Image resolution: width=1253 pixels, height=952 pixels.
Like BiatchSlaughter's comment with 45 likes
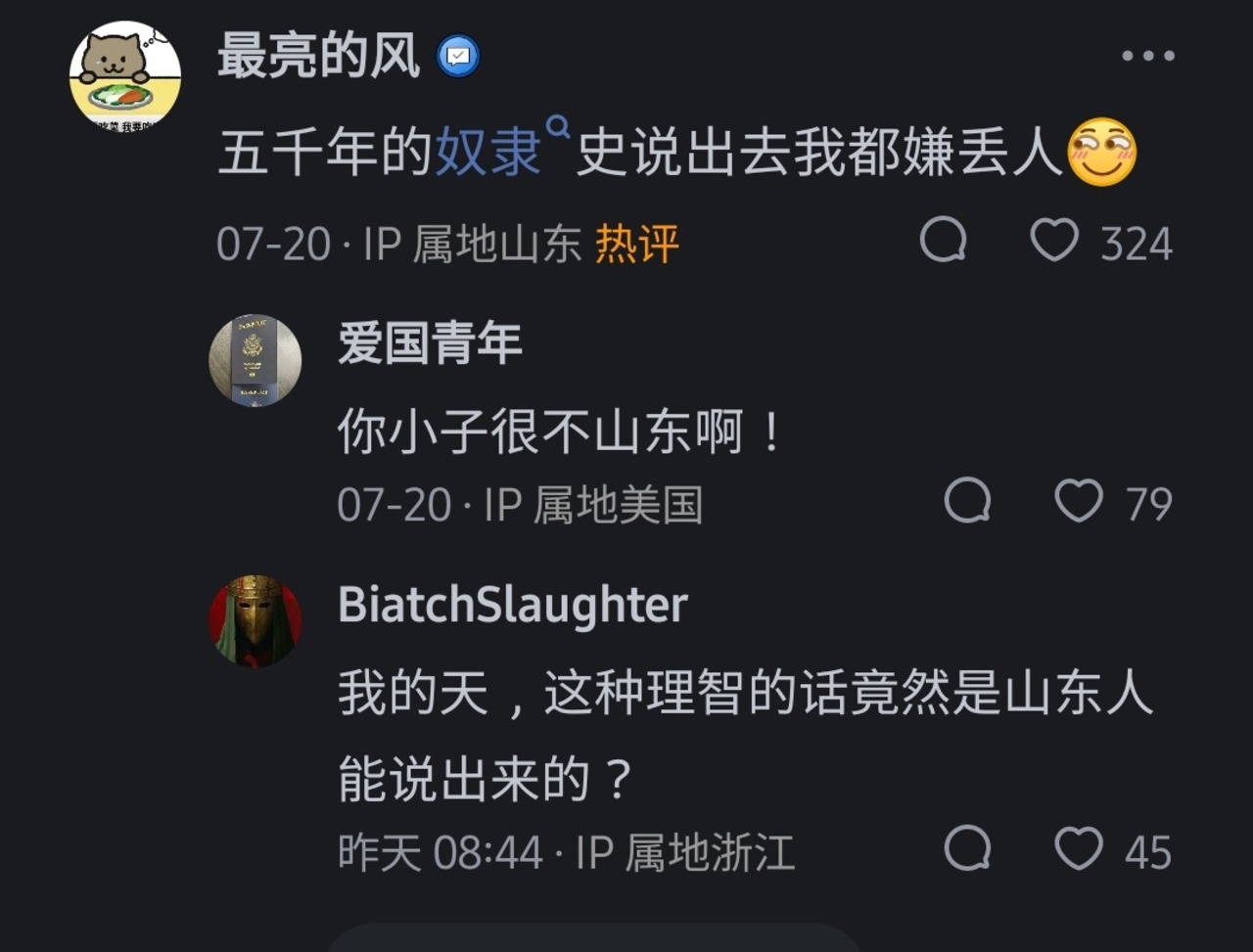coord(1078,848)
